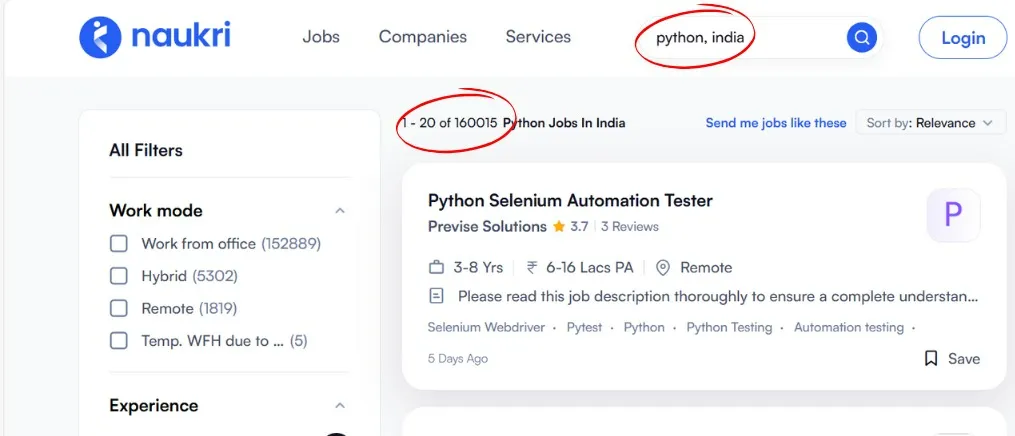The width and height of the screenshot is (1015, 436).
Task: Click the Login button
Action: 962,38
